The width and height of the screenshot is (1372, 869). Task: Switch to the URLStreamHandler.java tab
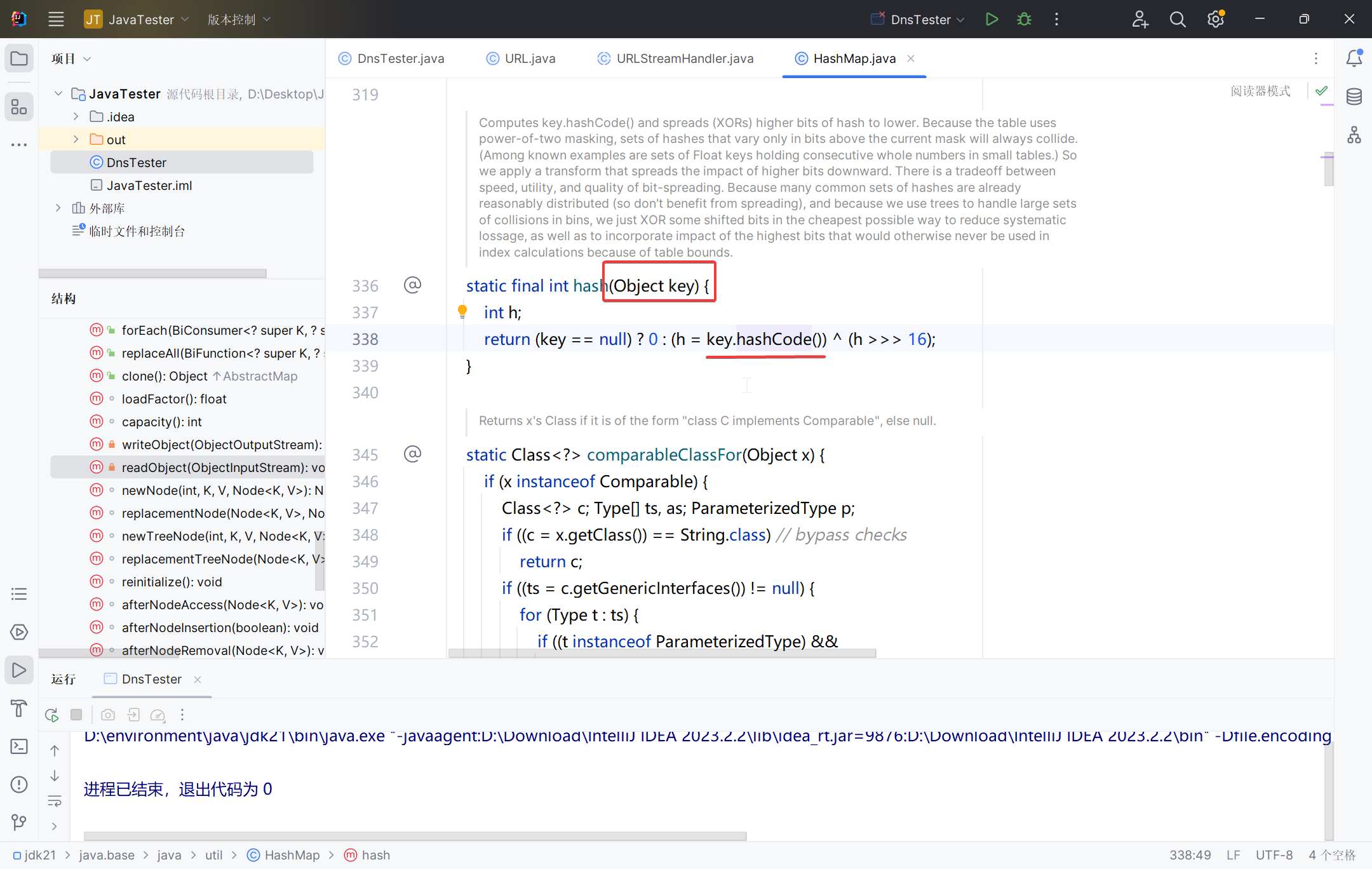[x=684, y=58]
